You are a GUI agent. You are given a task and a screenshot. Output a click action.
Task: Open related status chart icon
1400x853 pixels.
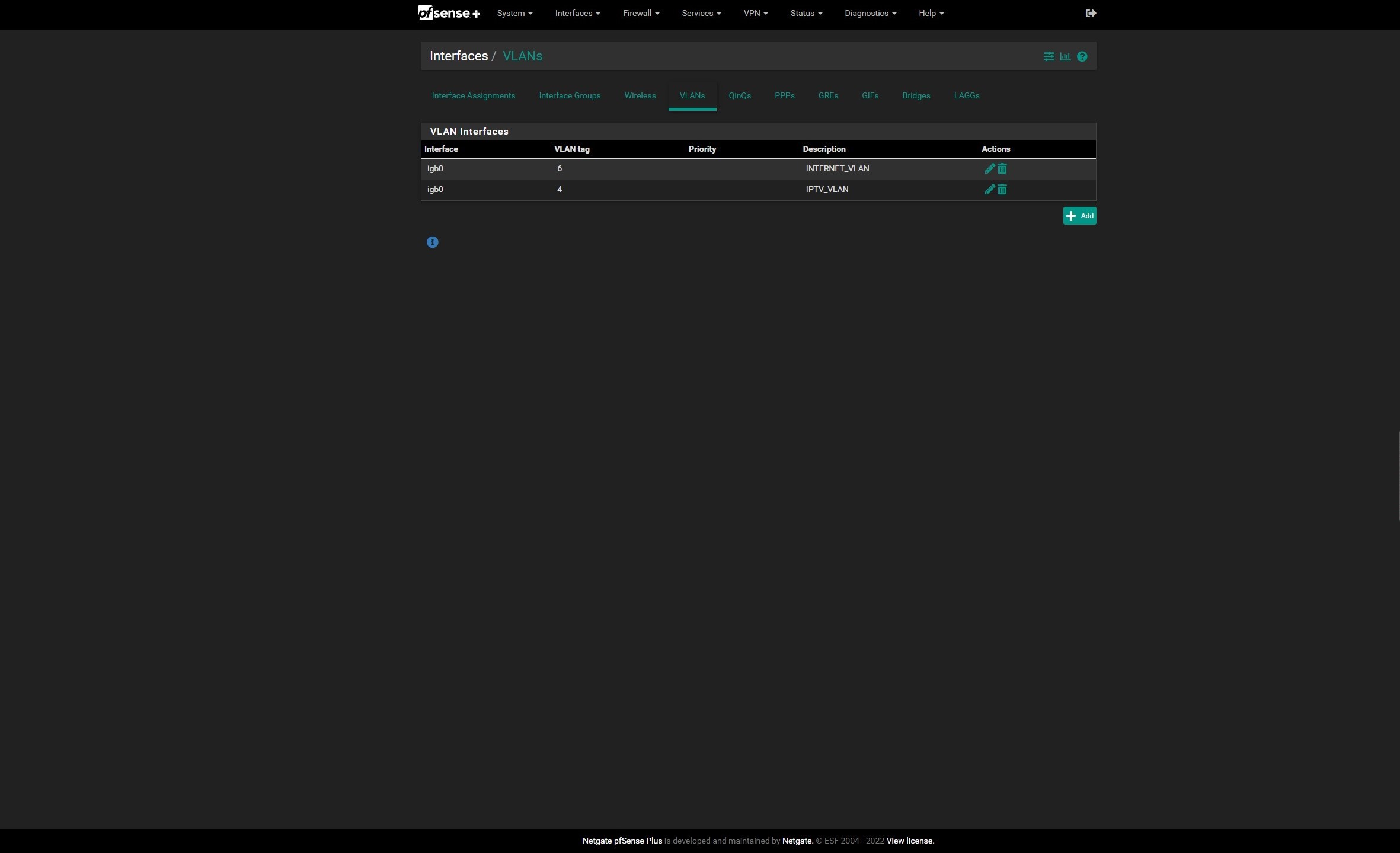(x=1065, y=57)
